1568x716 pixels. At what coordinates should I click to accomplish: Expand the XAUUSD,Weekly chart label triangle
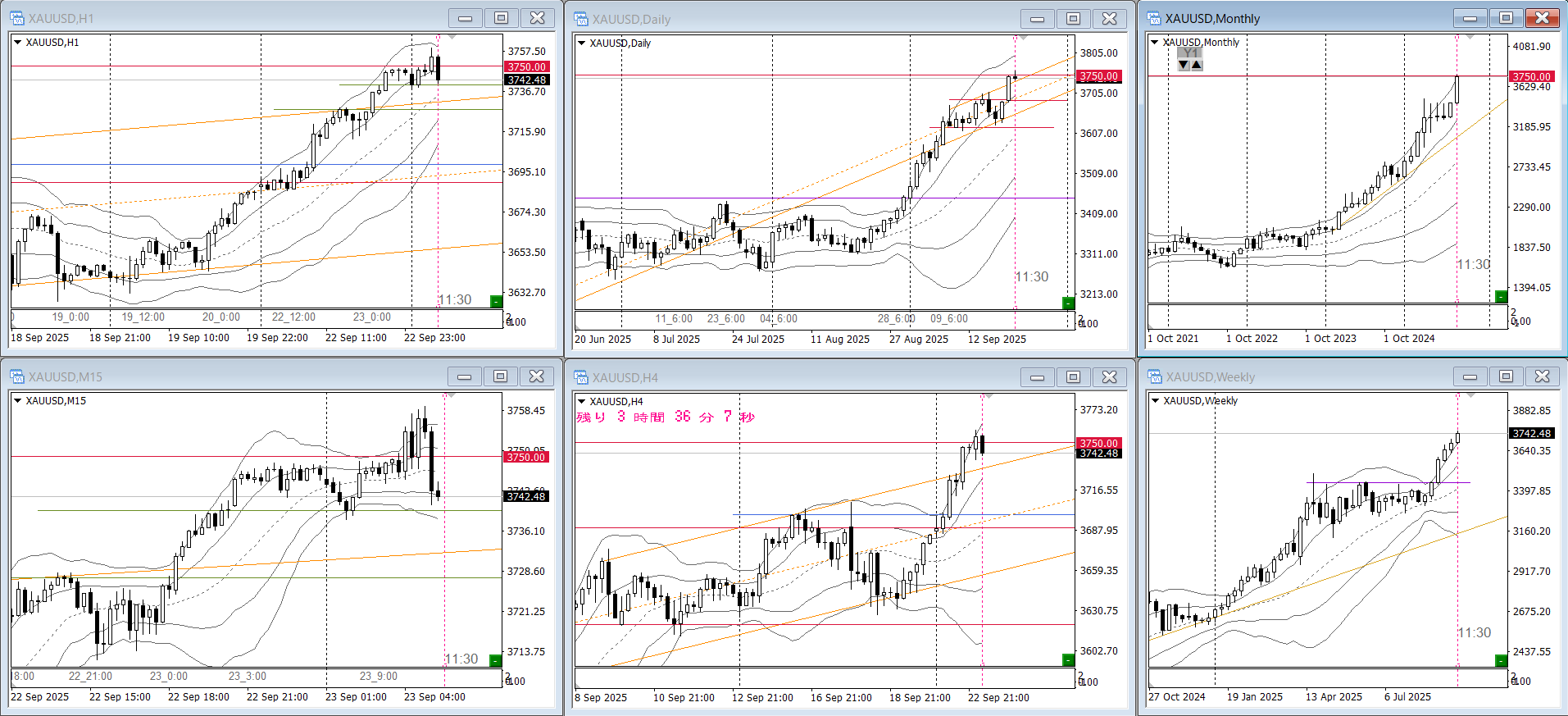pyautogui.click(x=1155, y=400)
